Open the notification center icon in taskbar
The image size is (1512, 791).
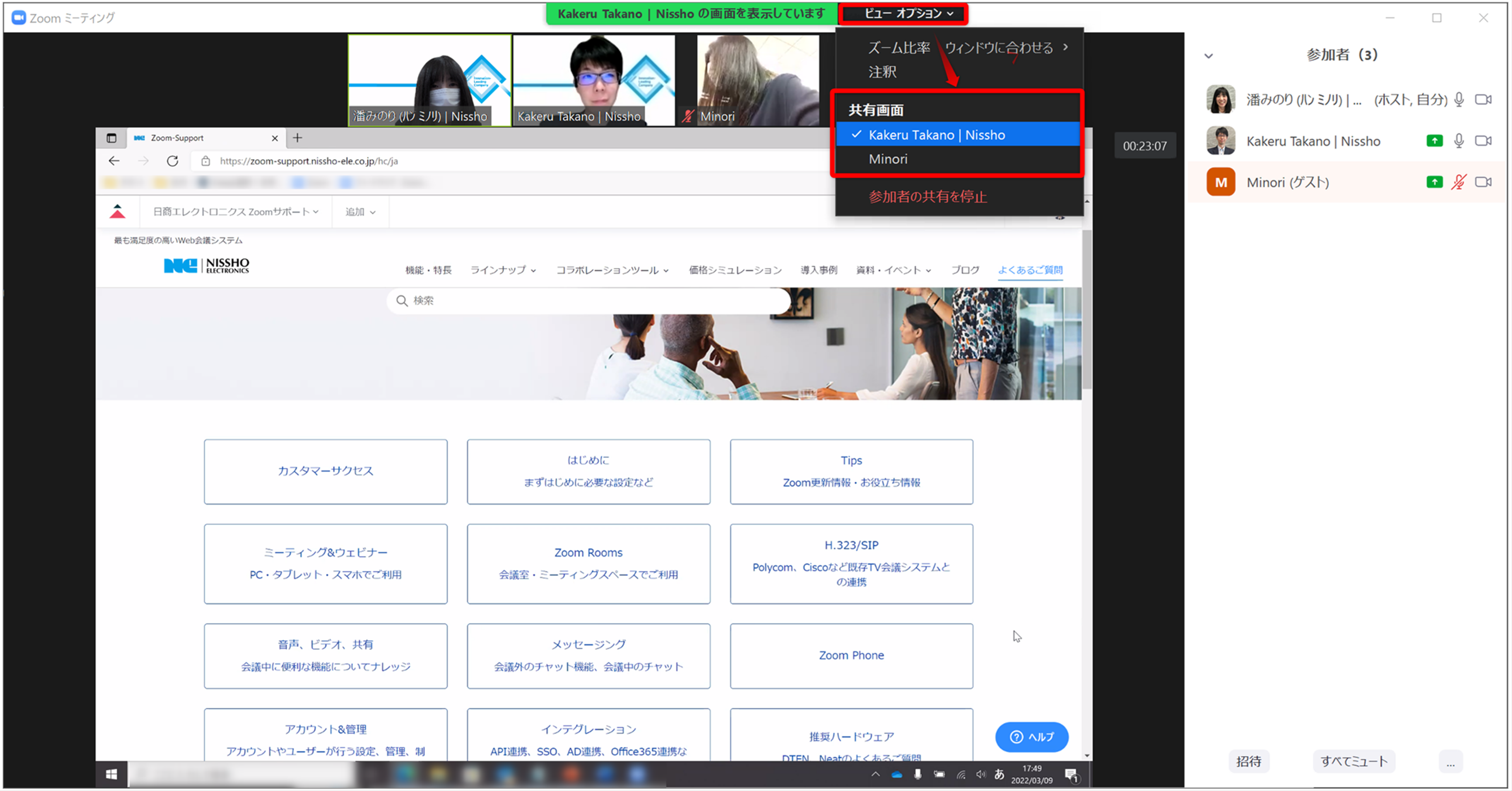pyautogui.click(x=1071, y=775)
